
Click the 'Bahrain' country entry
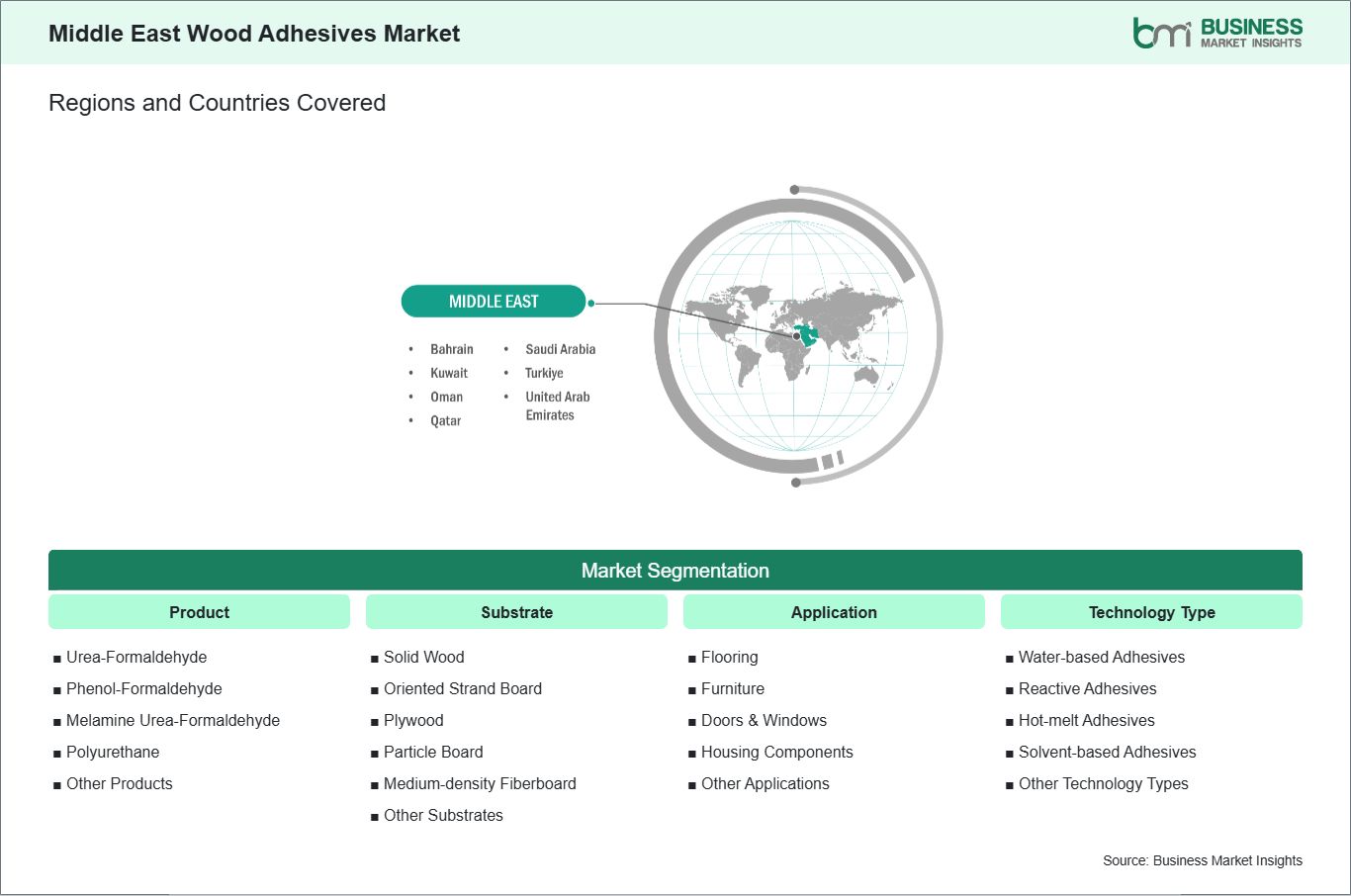point(452,349)
